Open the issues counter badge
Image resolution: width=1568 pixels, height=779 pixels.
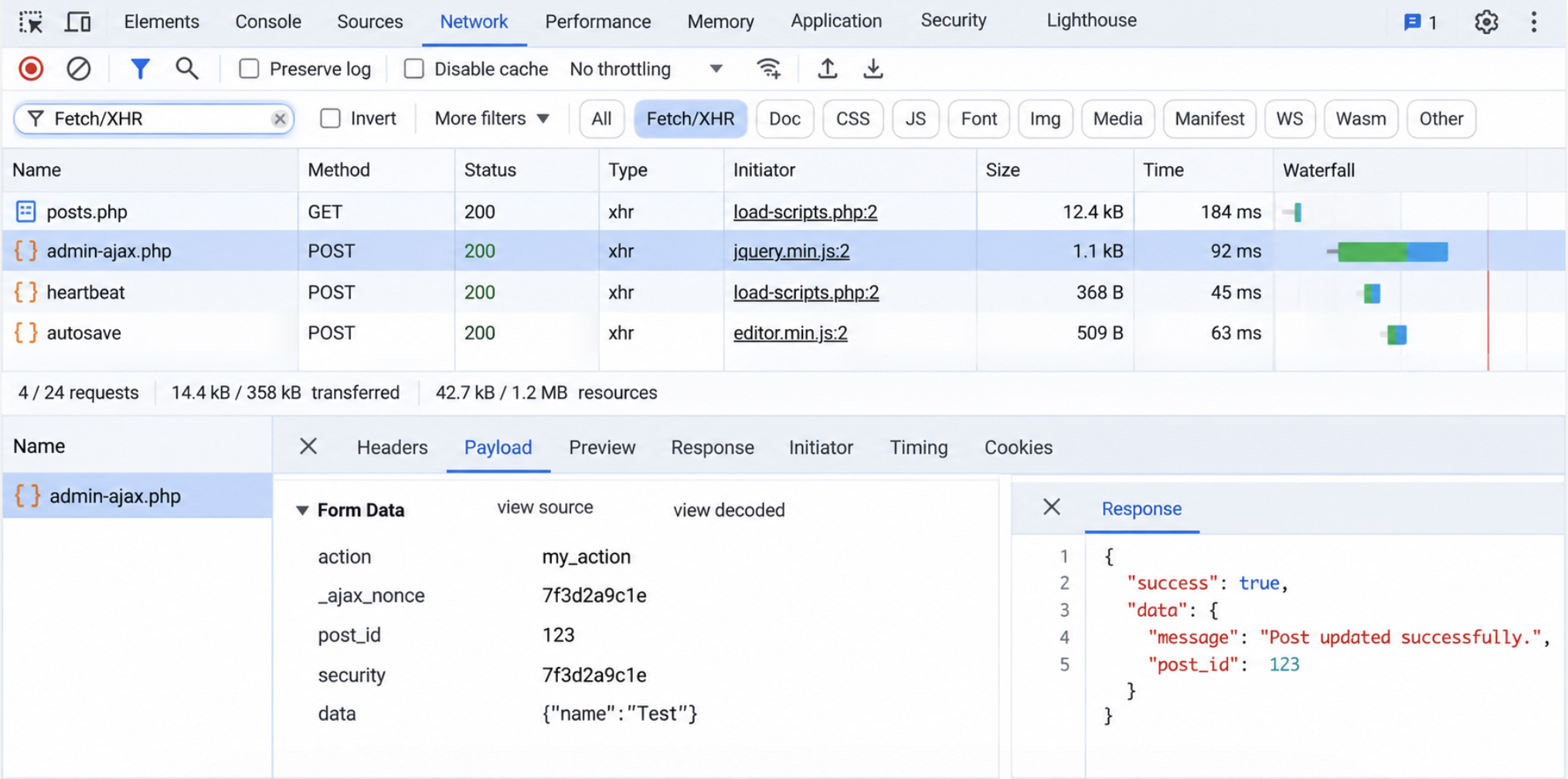(x=1420, y=22)
